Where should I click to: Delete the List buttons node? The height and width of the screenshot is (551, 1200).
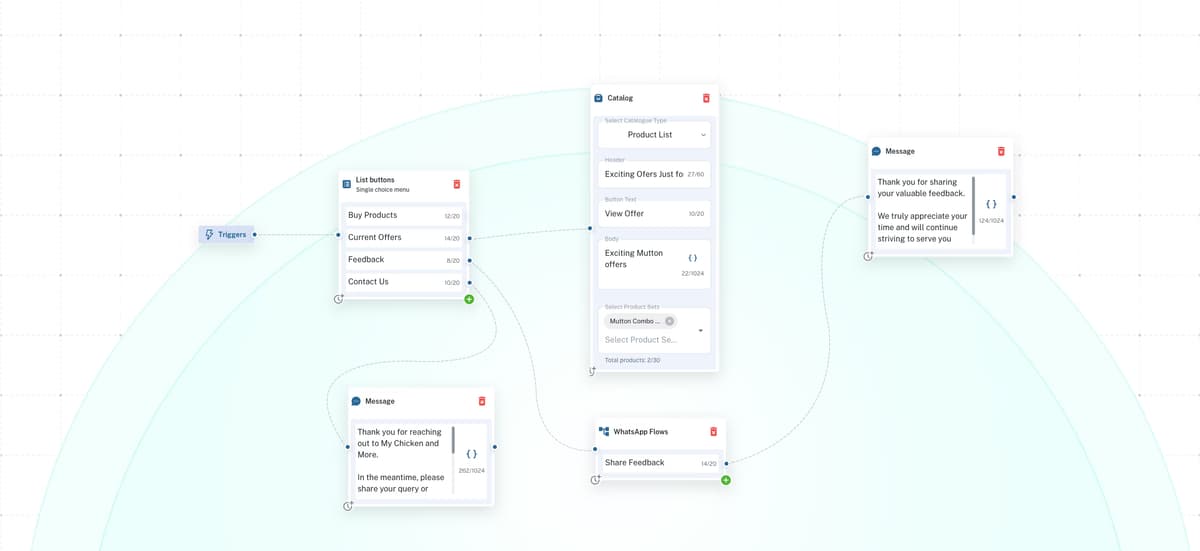(x=457, y=184)
